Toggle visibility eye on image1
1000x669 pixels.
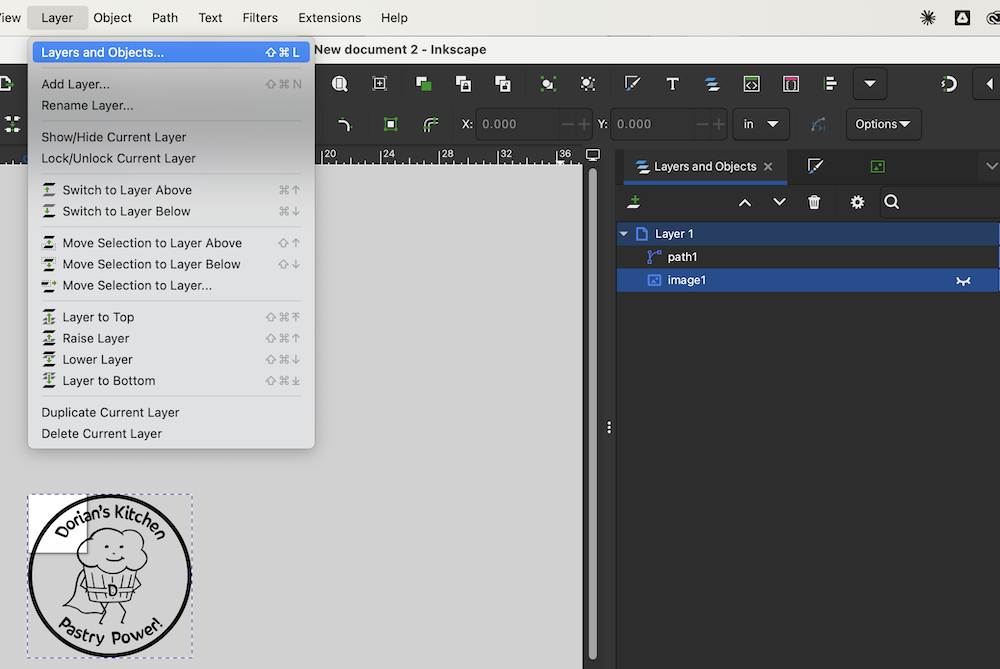[x=963, y=281]
